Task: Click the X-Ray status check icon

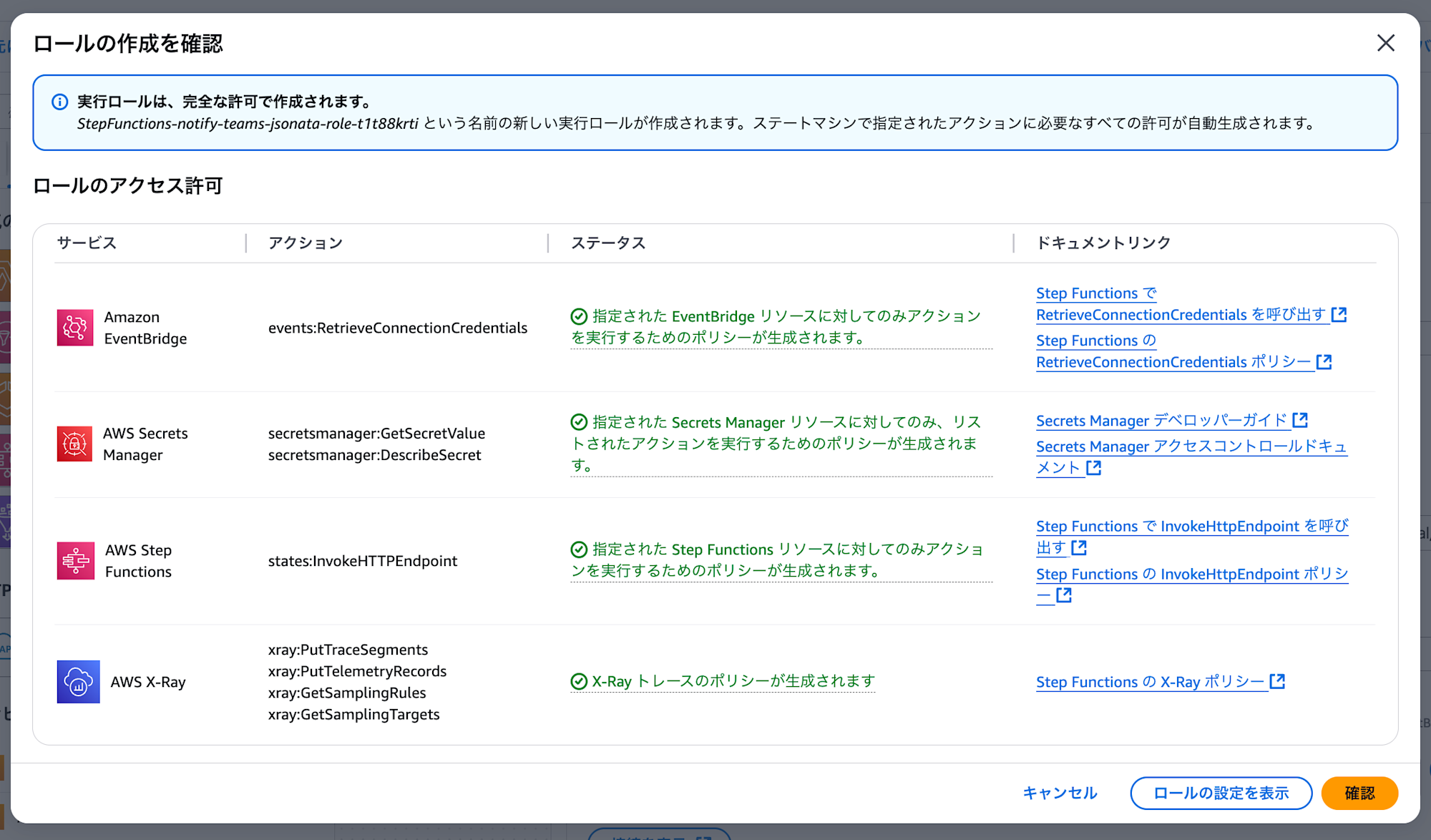Action: coord(579,682)
